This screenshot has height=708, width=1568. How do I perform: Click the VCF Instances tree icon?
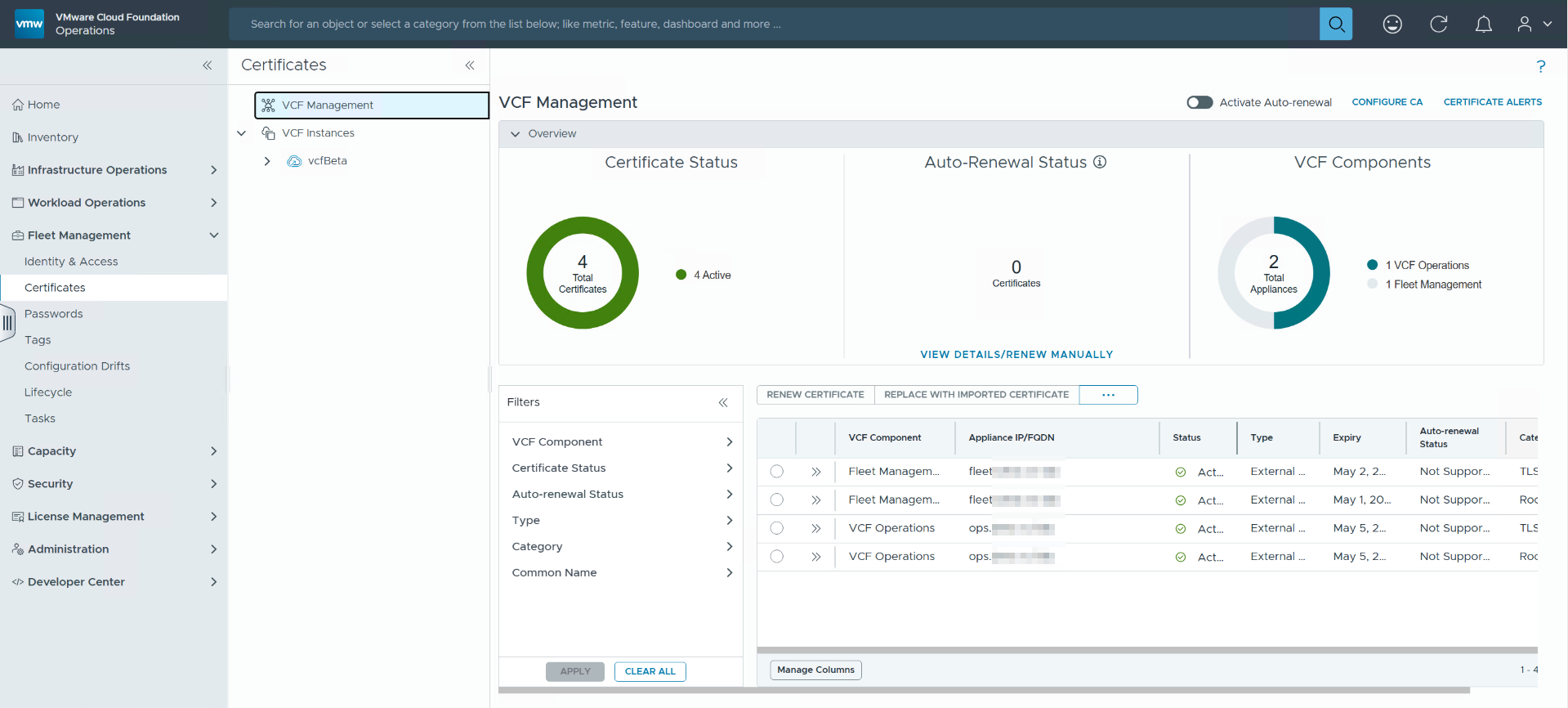[x=268, y=132]
